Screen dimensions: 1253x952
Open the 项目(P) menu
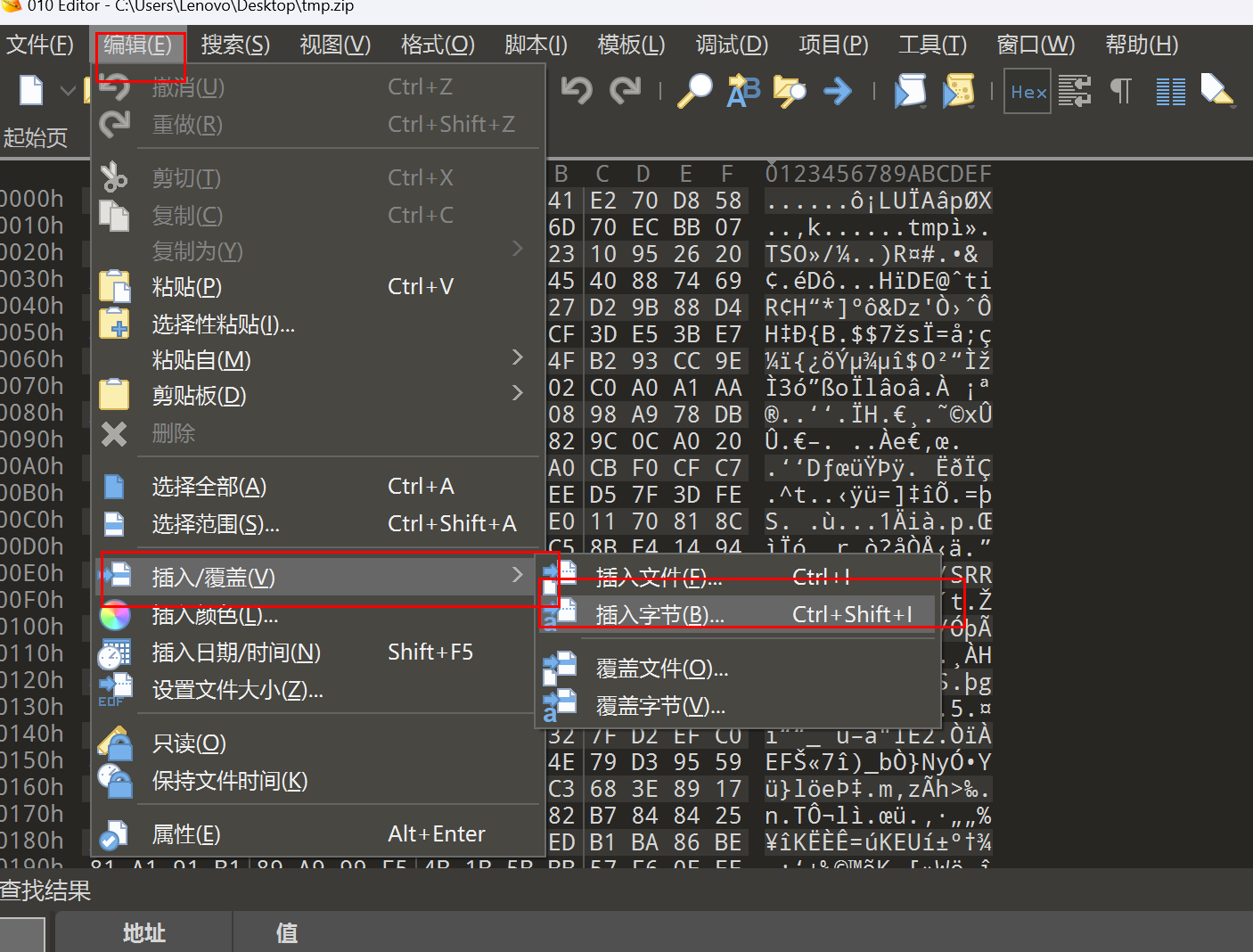coord(833,45)
